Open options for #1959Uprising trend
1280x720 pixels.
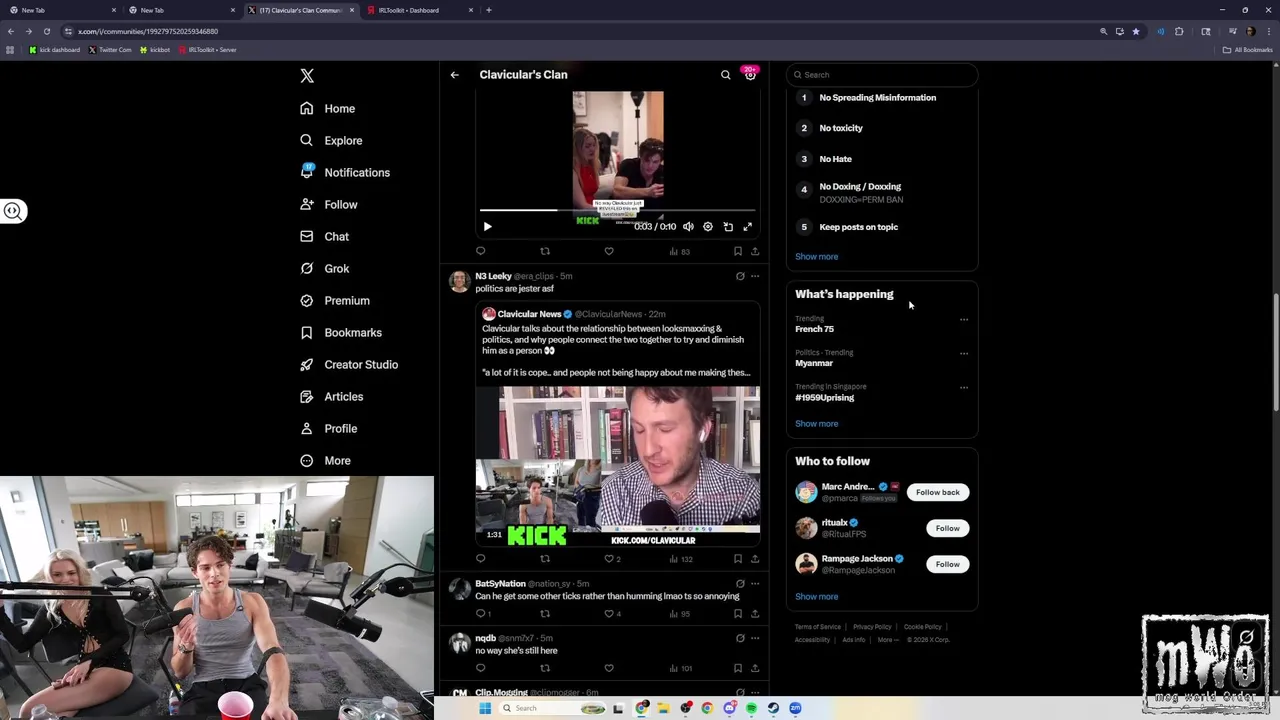tap(964, 387)
